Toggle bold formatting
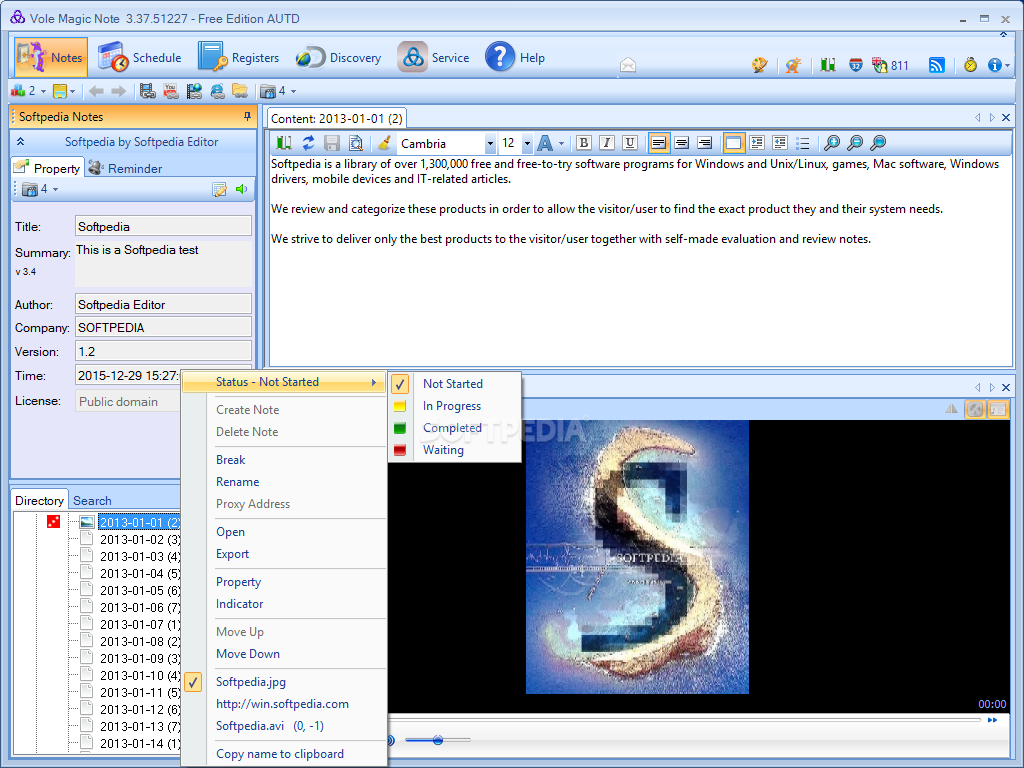The image size is (1024, 768). click(x=584, y=142)
